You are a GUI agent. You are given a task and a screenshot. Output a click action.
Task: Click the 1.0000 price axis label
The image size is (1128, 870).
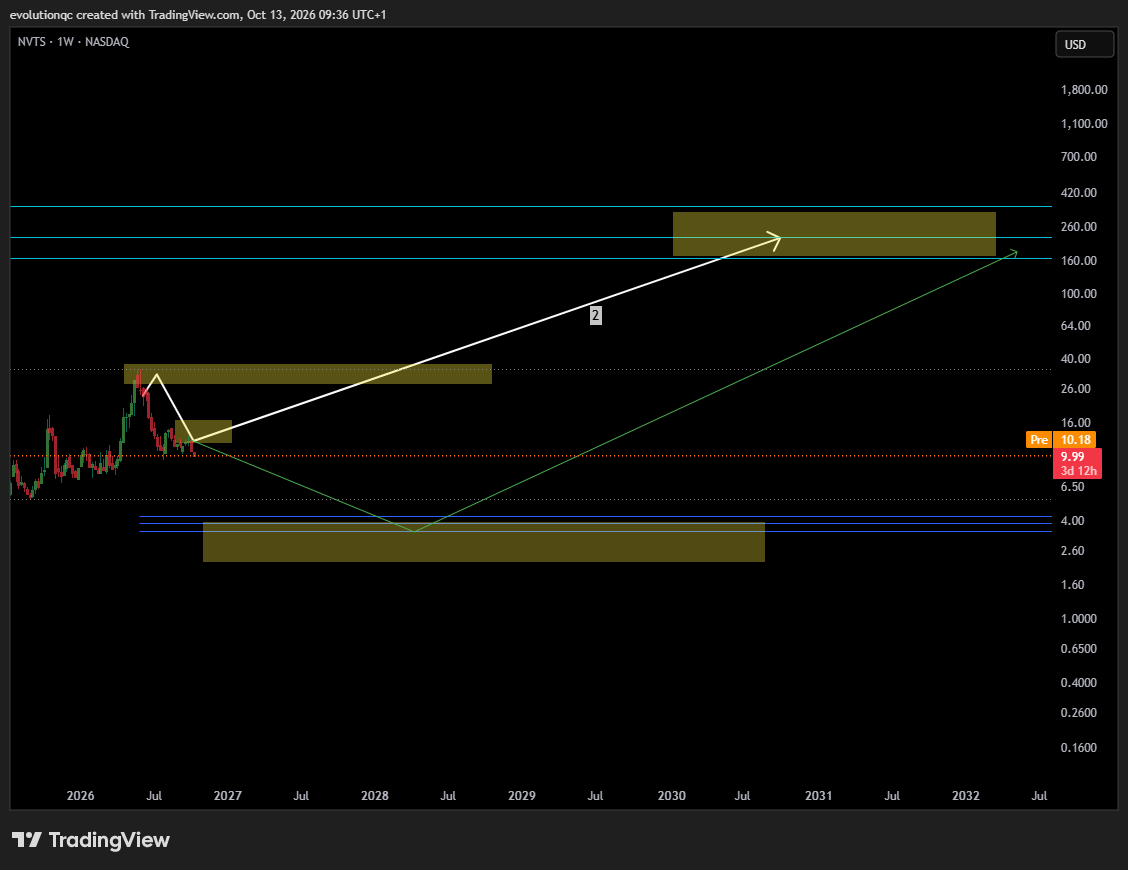click(1079, 619)
